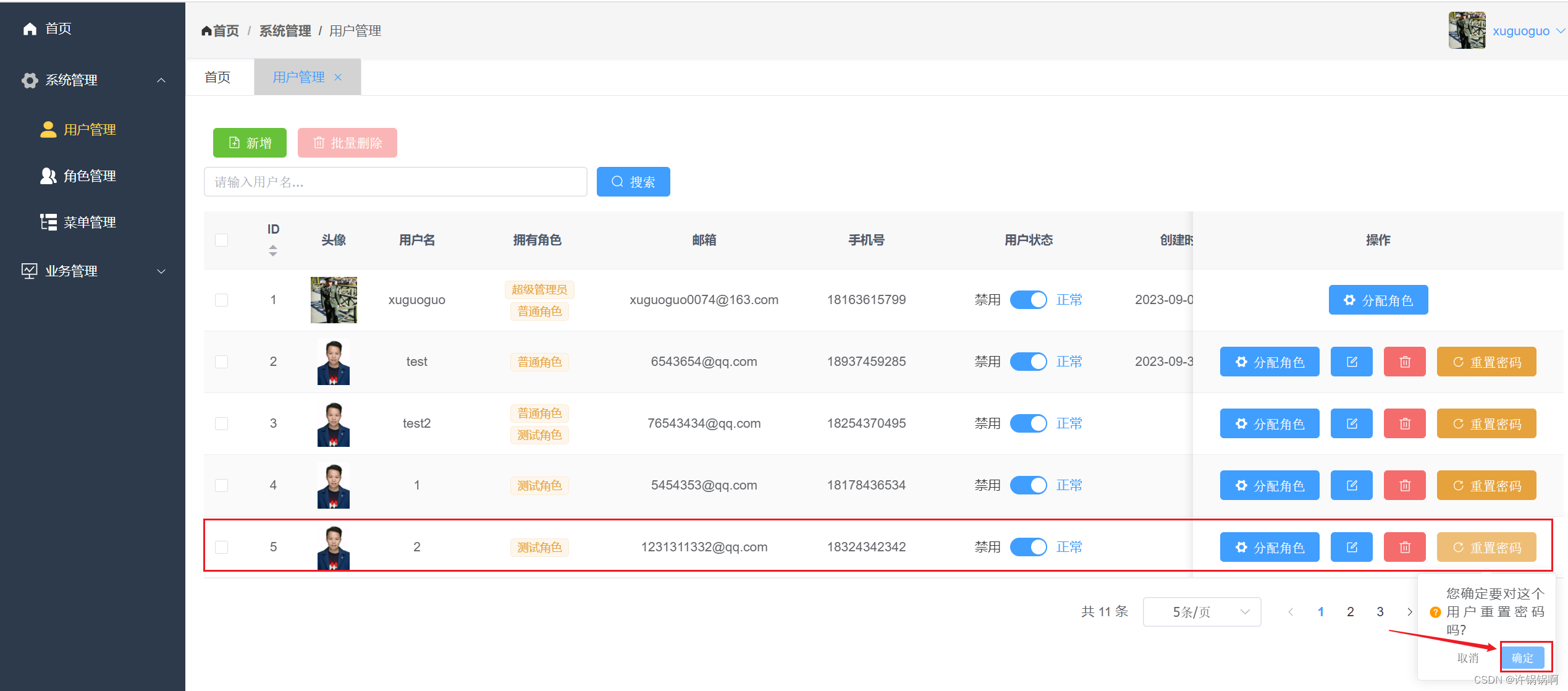The width and height of the screenshot is (1568, 691).
Task: Click the home icon in the sidebar
Action: [30, 28]
